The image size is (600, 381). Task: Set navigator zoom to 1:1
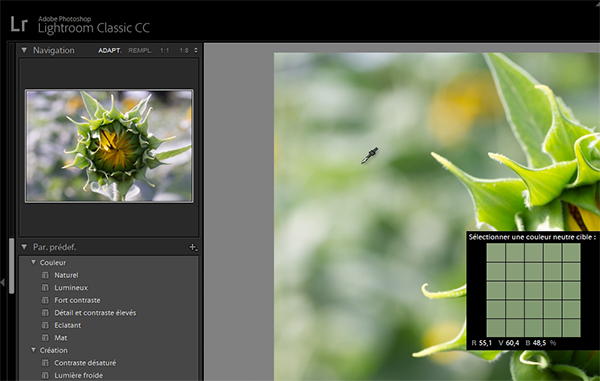coord(165,50)
